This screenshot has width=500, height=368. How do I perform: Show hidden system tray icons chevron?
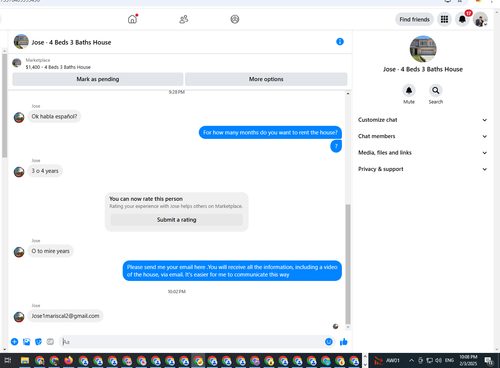(x=411, y=360)
